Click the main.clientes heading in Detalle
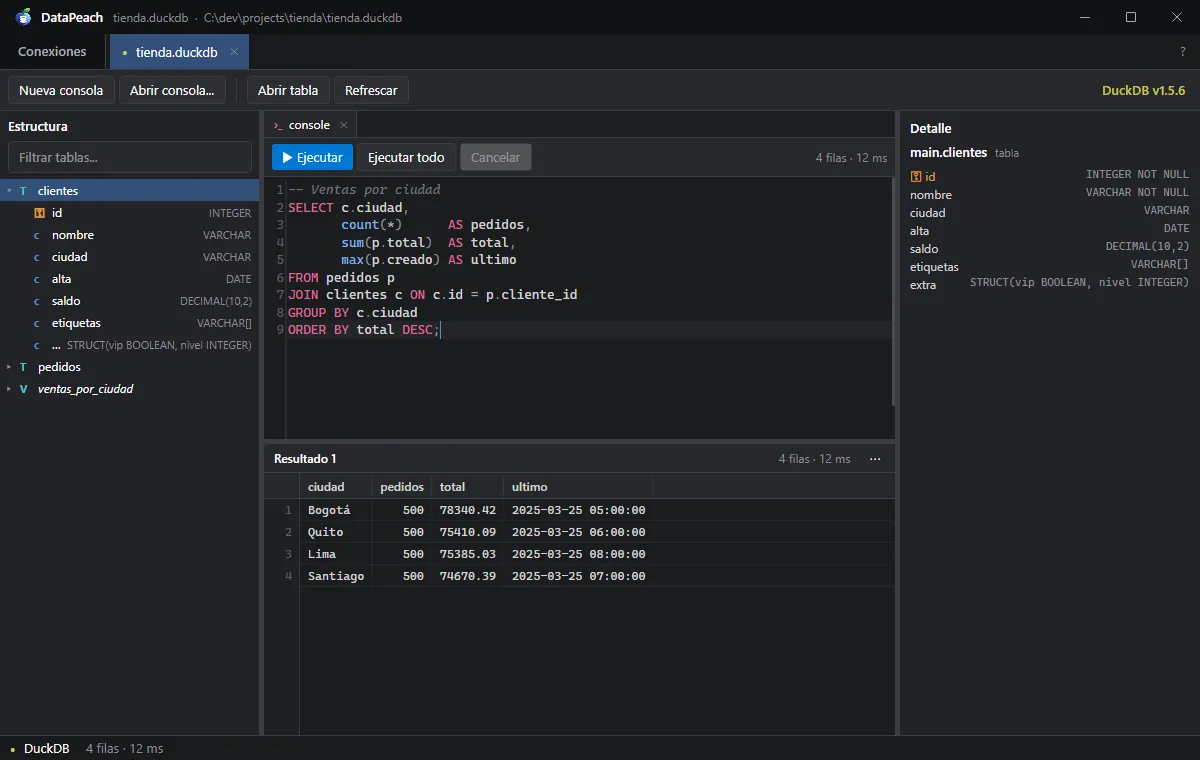This screenshot has width=1200, height=760. tap(948, 153)
